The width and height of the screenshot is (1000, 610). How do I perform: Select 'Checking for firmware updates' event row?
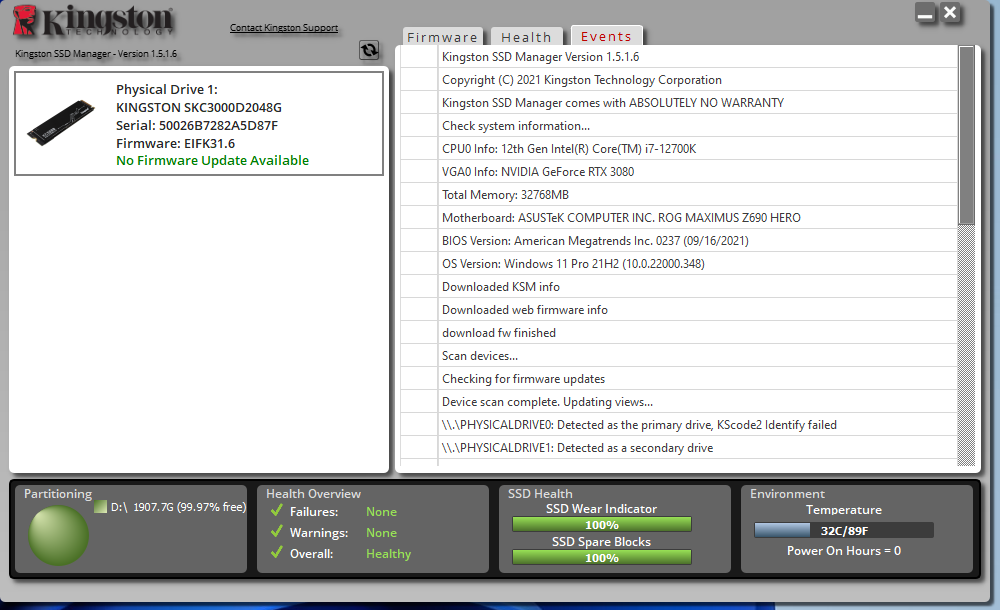[679, 378]
